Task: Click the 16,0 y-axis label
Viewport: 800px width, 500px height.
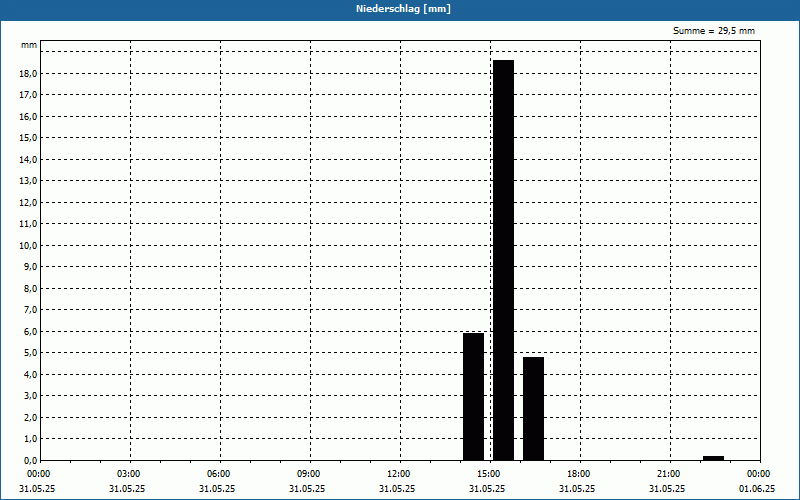Action: click(28, 116)
